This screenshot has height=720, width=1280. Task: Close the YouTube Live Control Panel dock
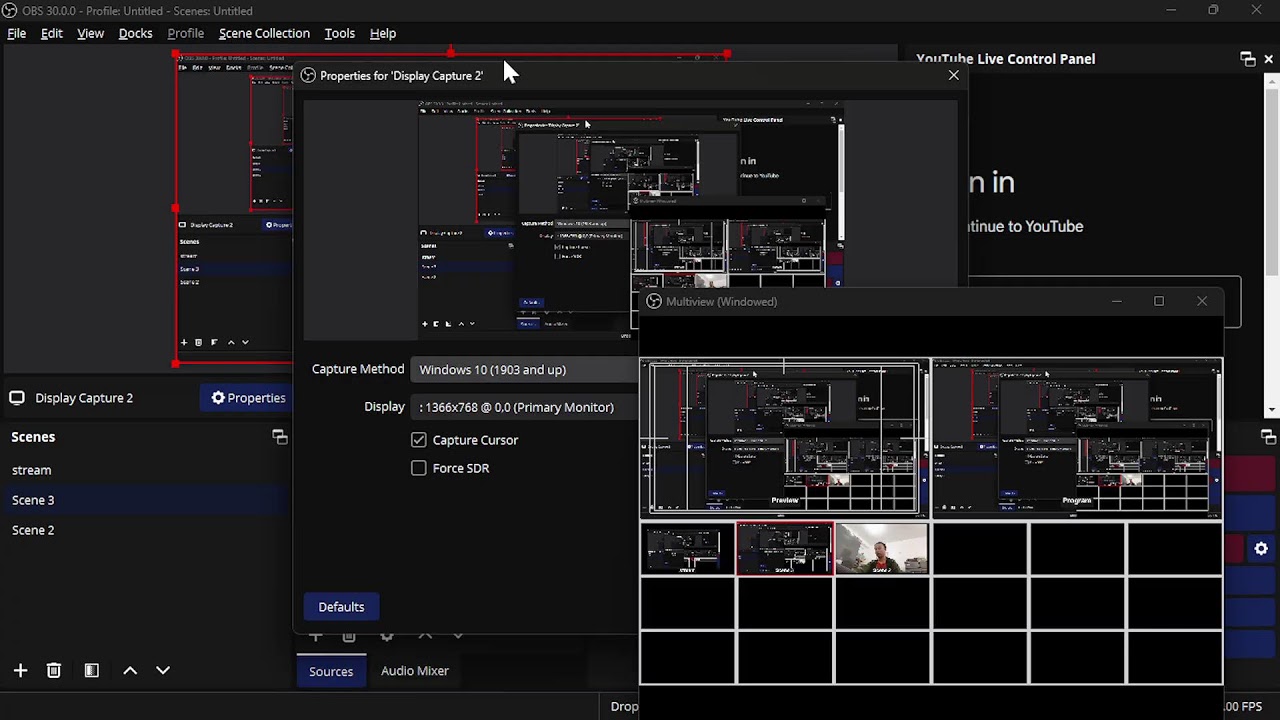[x=1269, y=59]
